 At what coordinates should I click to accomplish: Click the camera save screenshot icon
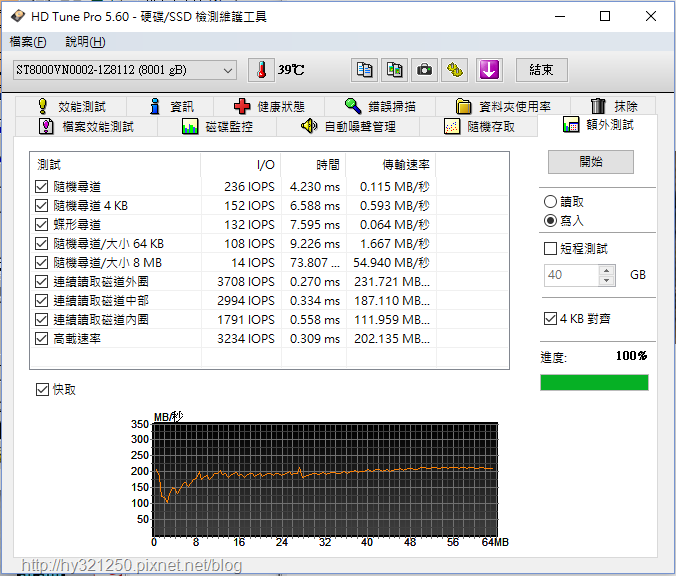click(x=425, y=70)
